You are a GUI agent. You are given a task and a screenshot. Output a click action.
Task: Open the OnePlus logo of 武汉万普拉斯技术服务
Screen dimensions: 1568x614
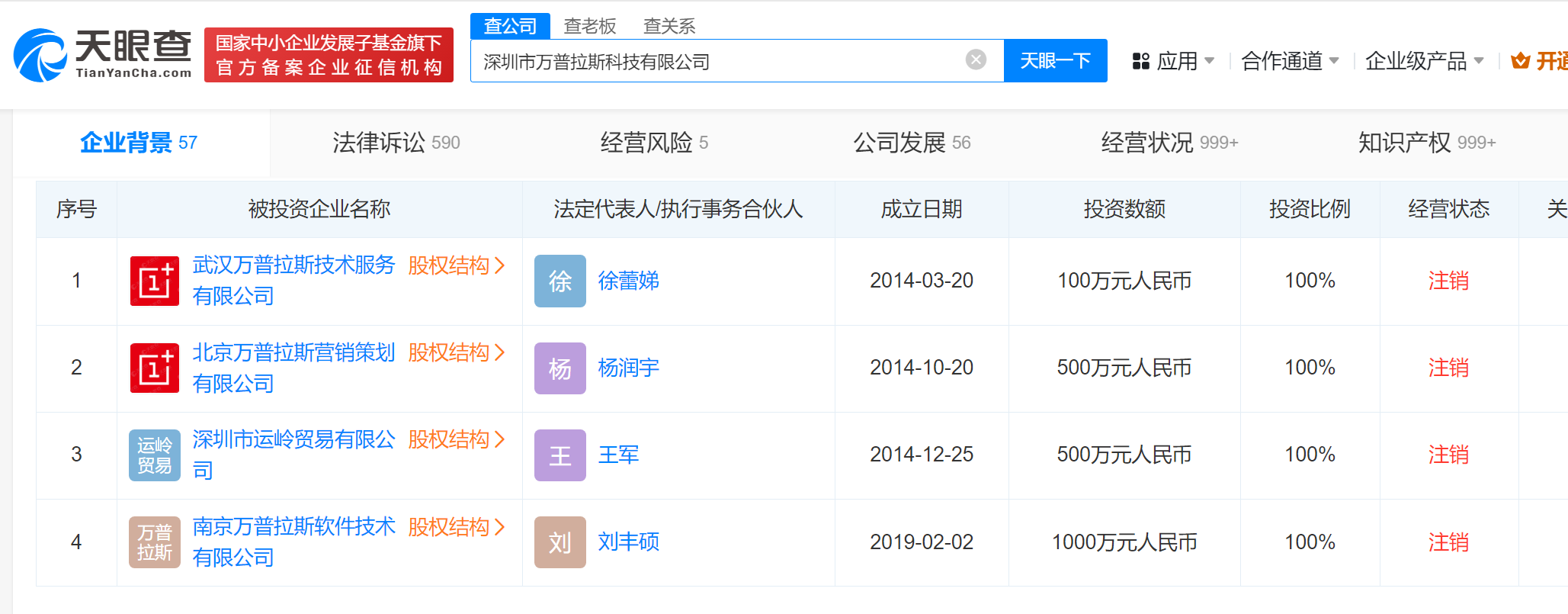(155, 281)
